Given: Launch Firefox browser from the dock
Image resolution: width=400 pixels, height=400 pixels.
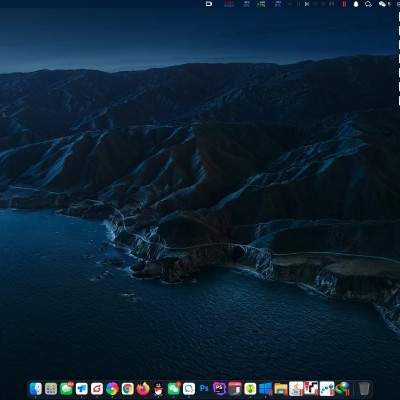Looking at the screenshot, I should 143,389.
